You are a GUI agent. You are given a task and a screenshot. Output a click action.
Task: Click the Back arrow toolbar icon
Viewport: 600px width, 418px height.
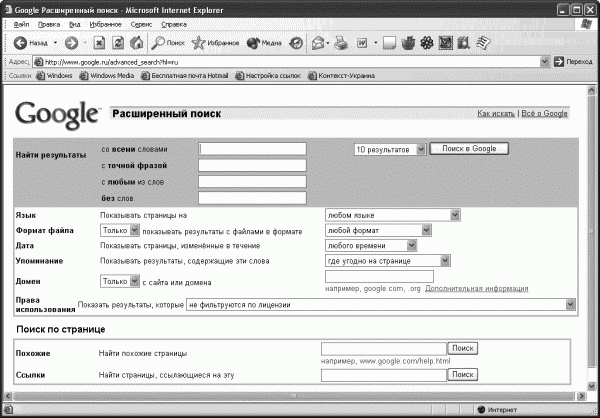point(20,43)
